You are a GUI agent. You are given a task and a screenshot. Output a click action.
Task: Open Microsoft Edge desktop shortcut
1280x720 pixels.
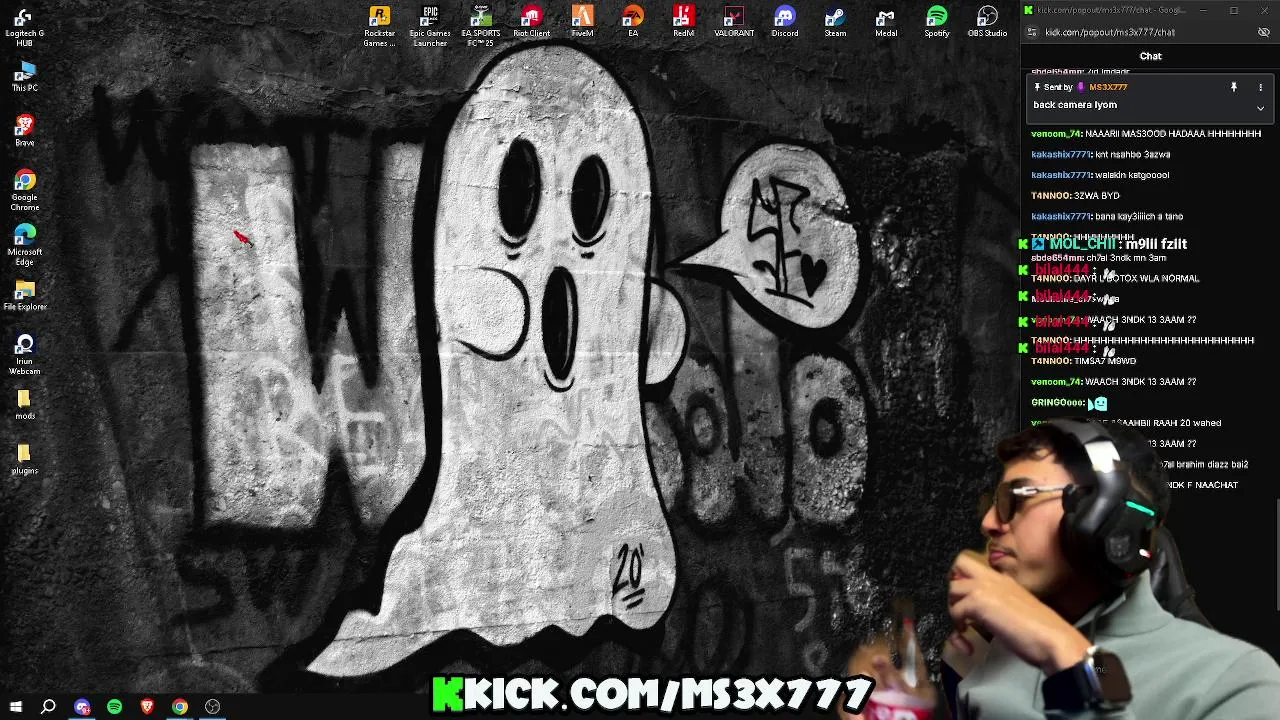[x=25, y=245]
